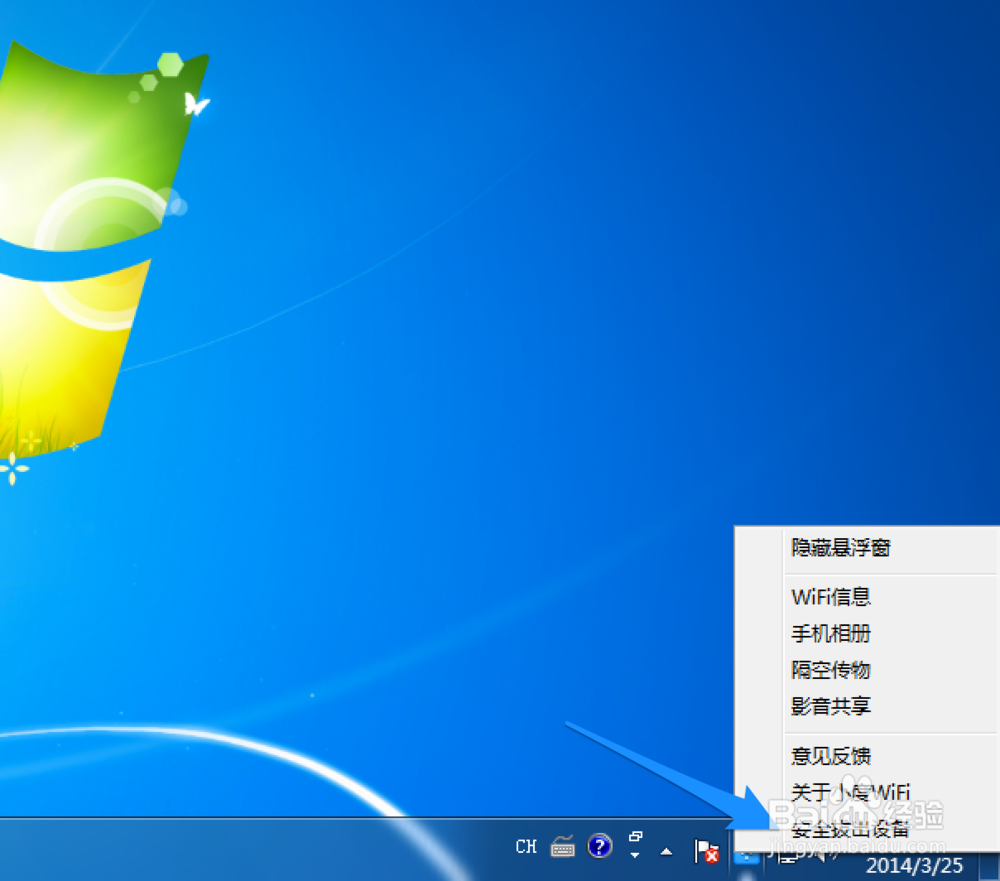Select the keyboard input method icon
This screenshot has width=1000, height=881.
pos(563,847)
